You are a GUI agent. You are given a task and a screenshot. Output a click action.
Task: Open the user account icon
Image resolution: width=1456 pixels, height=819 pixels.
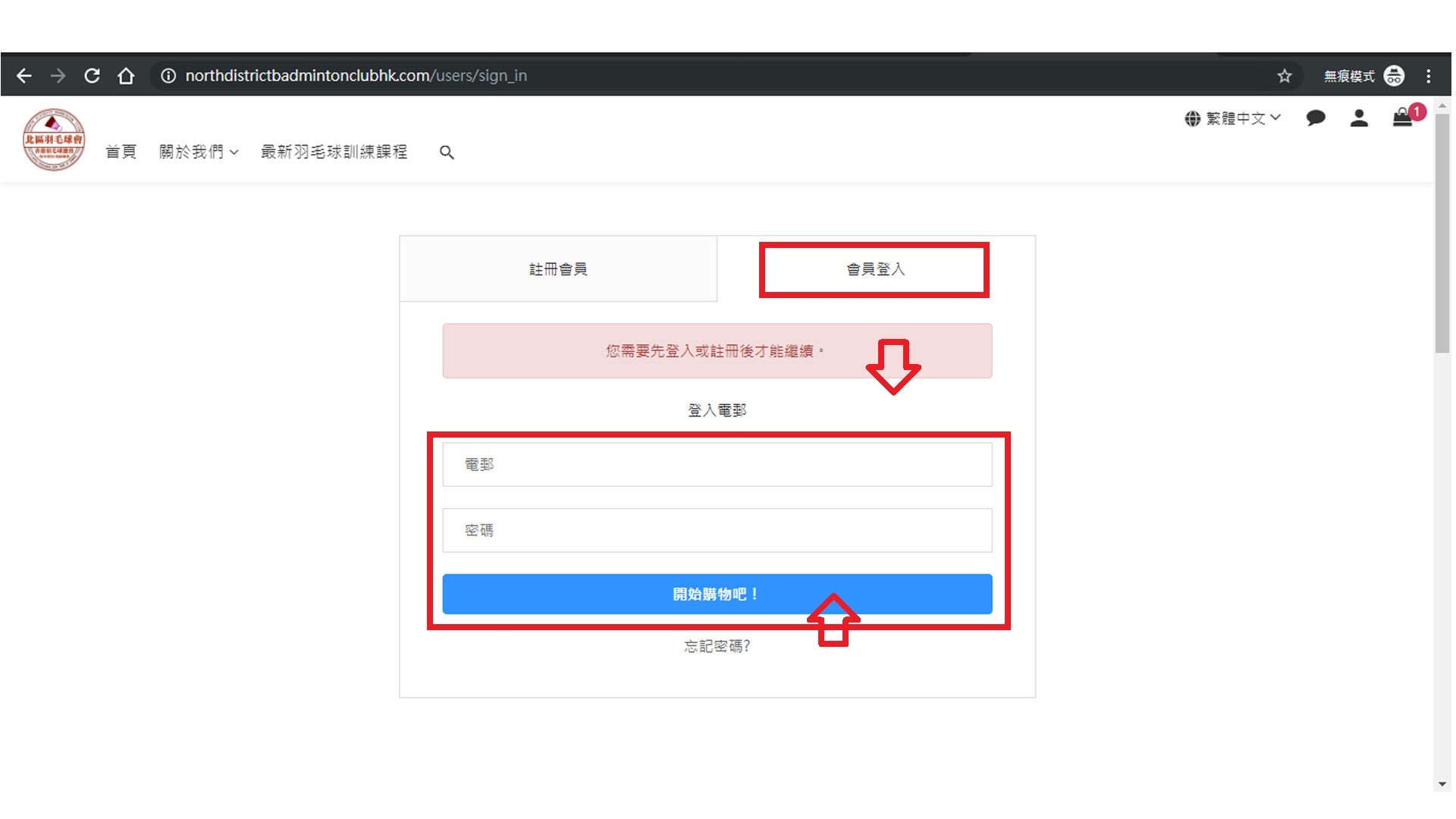click(x=1359, y=118)
